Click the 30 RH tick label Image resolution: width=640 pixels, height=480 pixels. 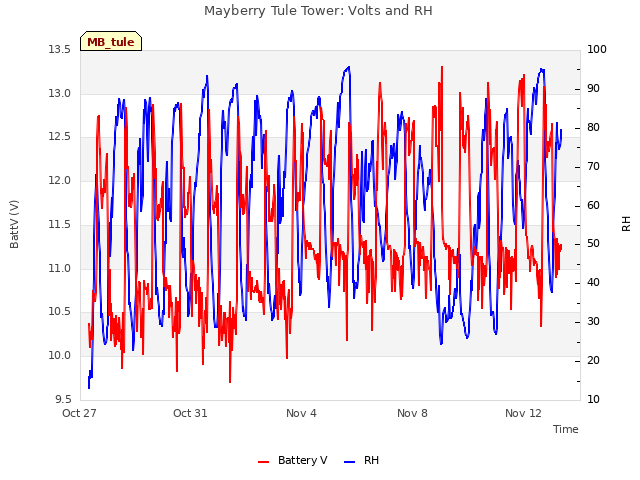point(593,321)
